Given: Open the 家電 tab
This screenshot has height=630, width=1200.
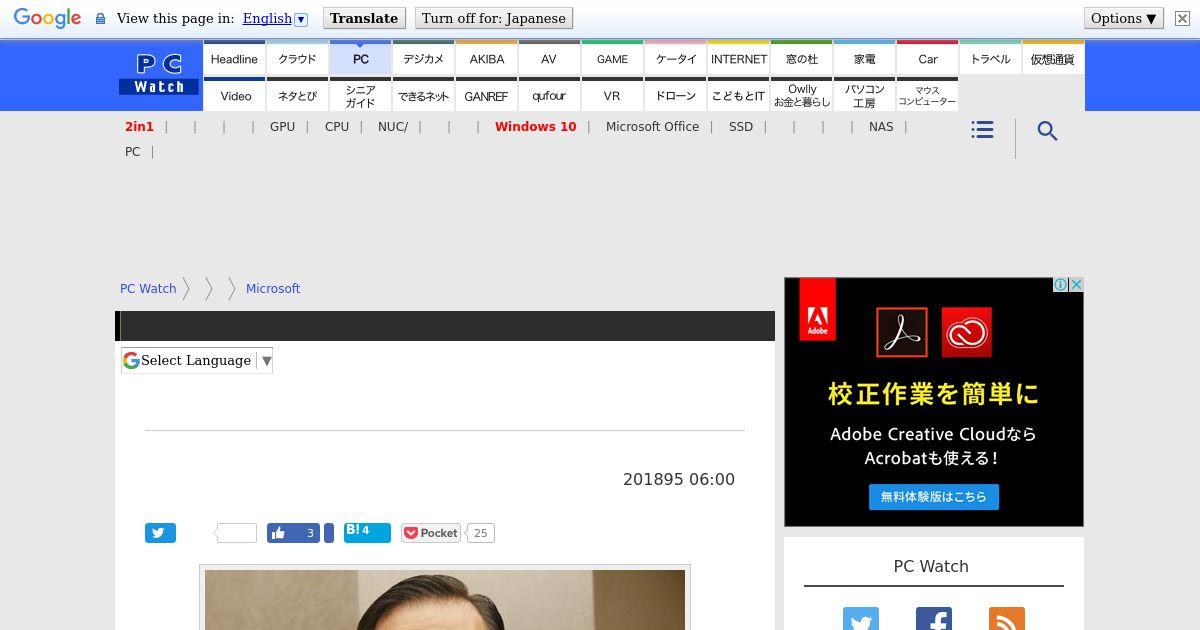Looking at the screenshot, I should tap(865, 59).
